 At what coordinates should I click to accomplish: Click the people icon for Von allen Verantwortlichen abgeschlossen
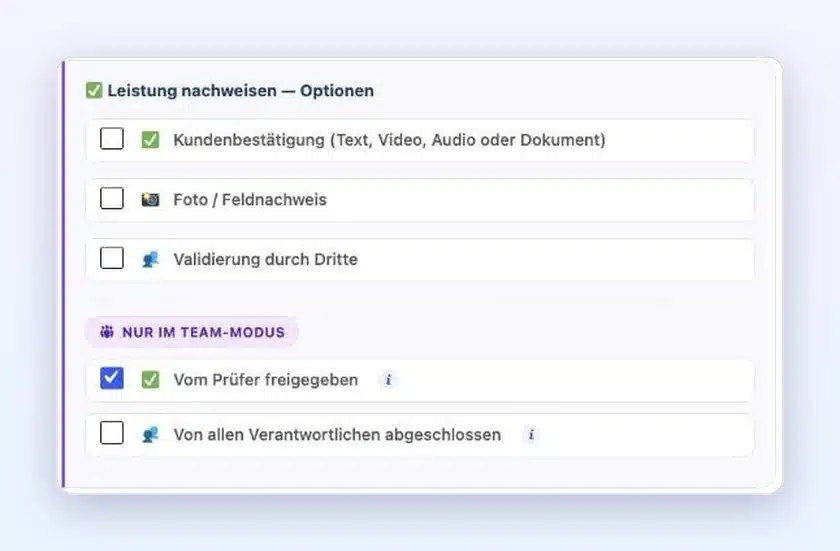pyautogui.click(x=150, y=435)
